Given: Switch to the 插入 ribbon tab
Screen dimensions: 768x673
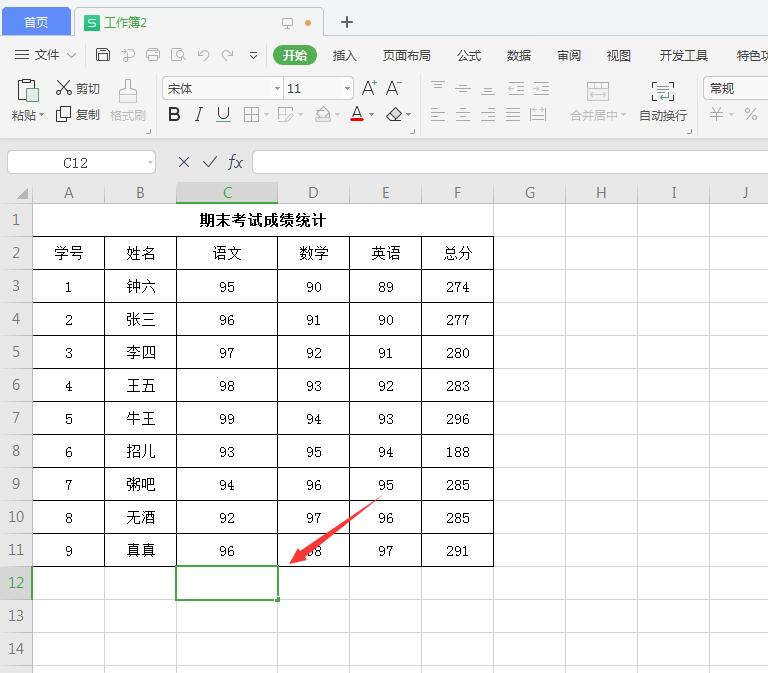Looking at the screenshot, I should click(x=344, y=55).
